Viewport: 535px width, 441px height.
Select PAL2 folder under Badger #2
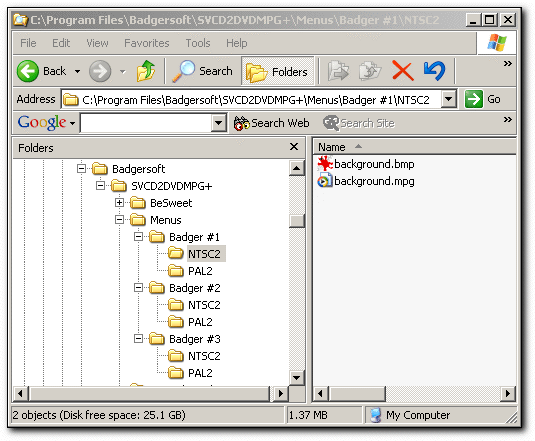point(191,322)
